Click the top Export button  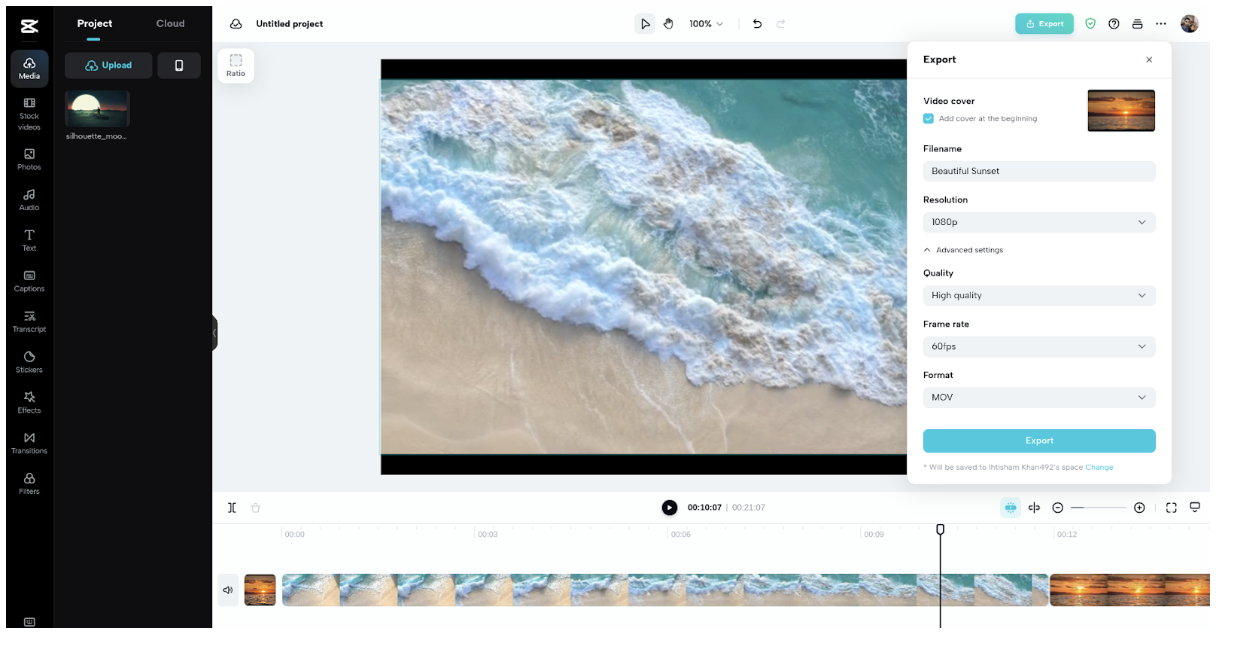[1044, 23]
